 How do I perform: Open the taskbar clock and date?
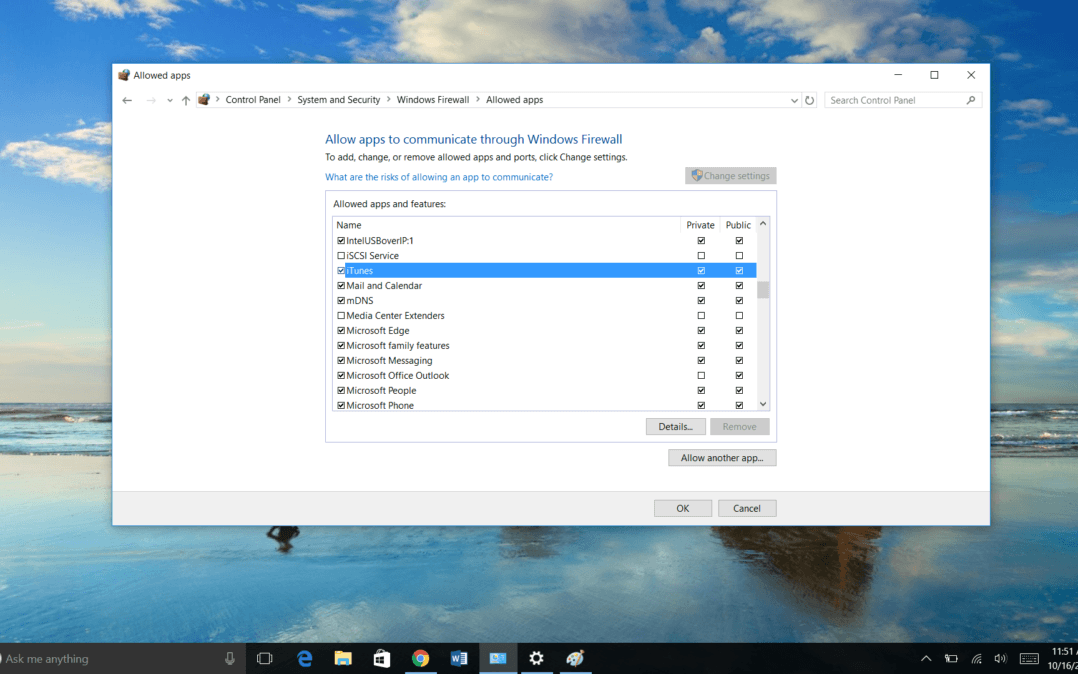[x=1064, y=658]
